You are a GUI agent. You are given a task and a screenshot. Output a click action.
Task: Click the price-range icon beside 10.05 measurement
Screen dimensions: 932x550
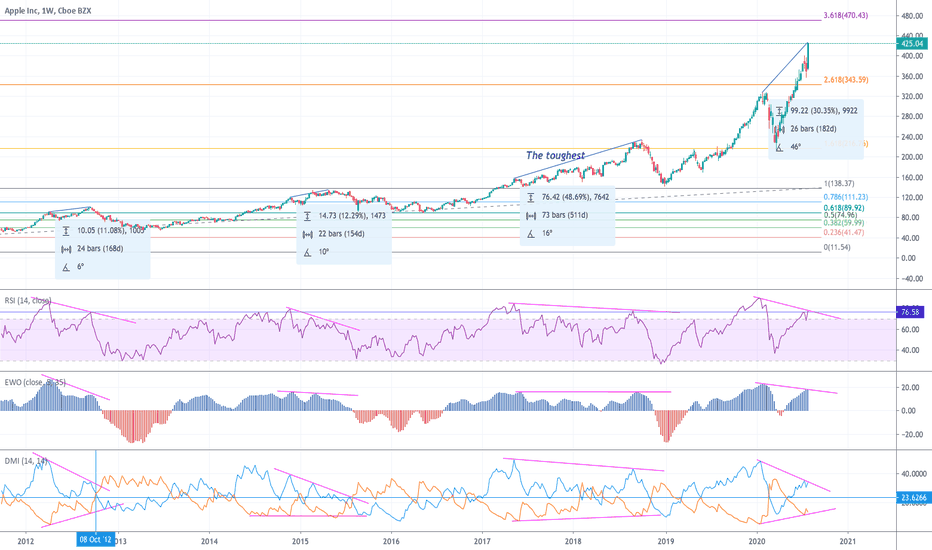tap(66, 231)
